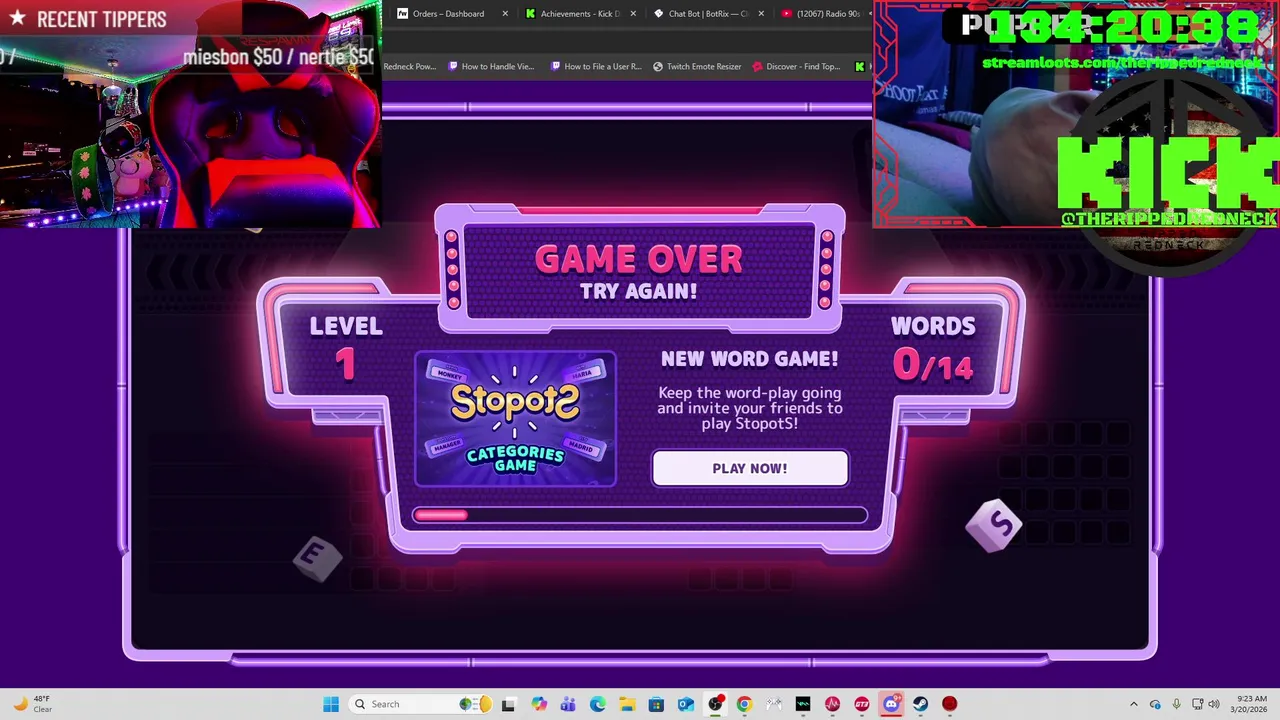Click the floating S letter cube

click(x=995, y=524)
